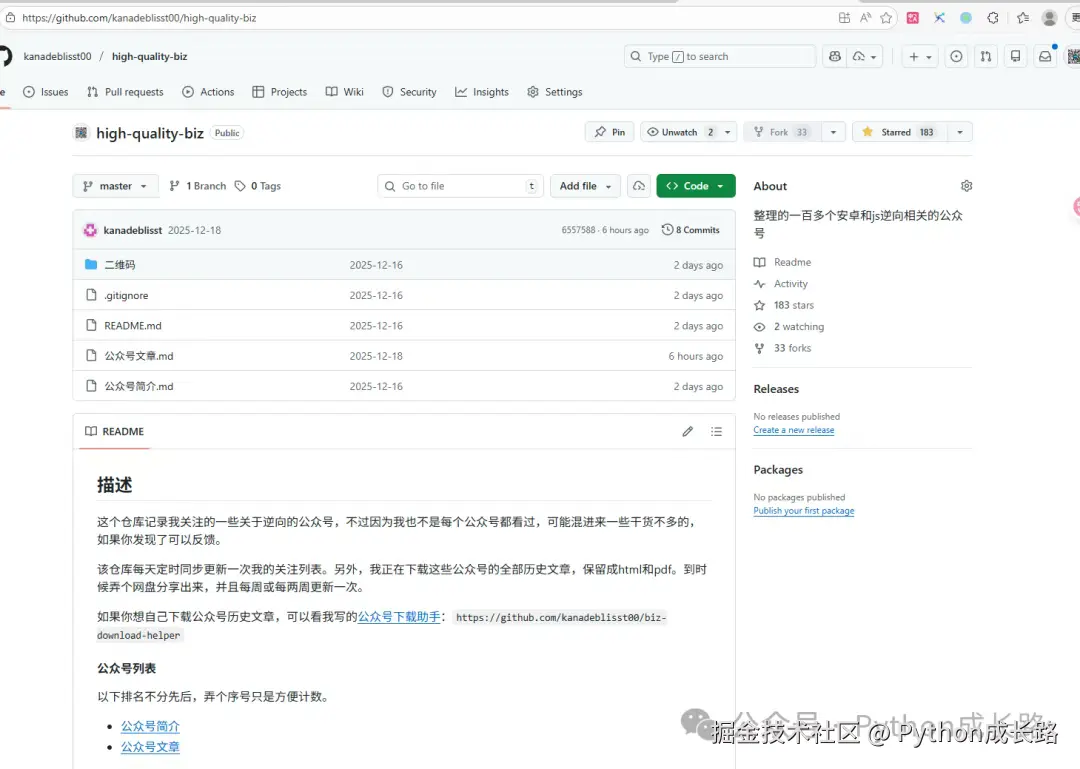The width and height of the screenshot is (1080, 769).
Task: View the 0 Tags link
Action: [258, 186]
